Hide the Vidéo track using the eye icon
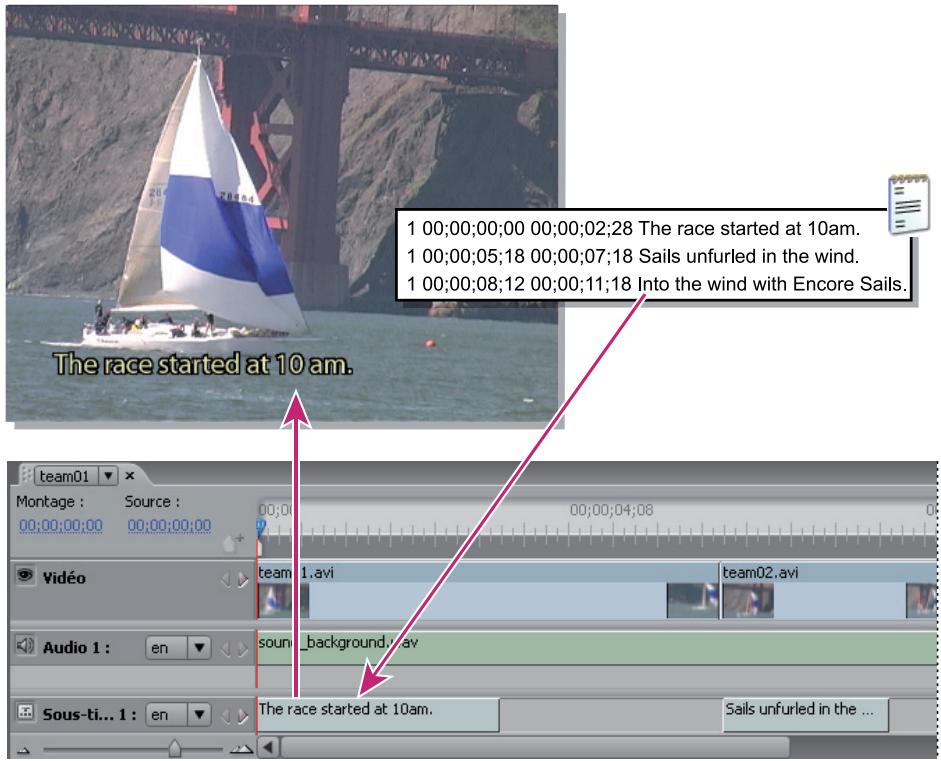This screenshot has height=761, width=941. [26, 575]
